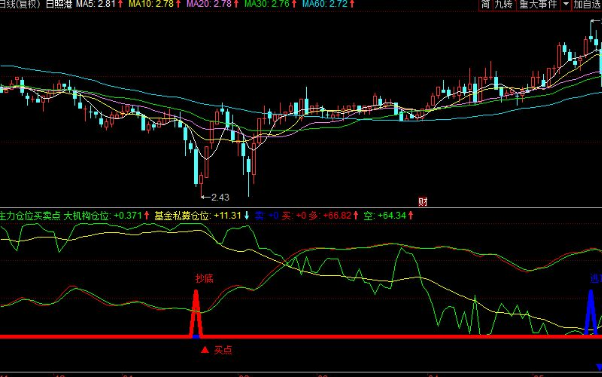
Task: Click the 财 financial marker icon
Action: click(423, 201)
